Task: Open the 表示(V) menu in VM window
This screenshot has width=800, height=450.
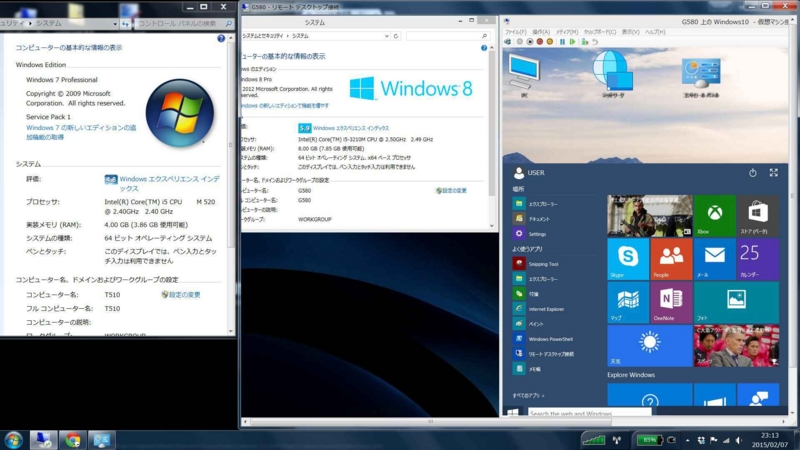Action: (630, 32)
